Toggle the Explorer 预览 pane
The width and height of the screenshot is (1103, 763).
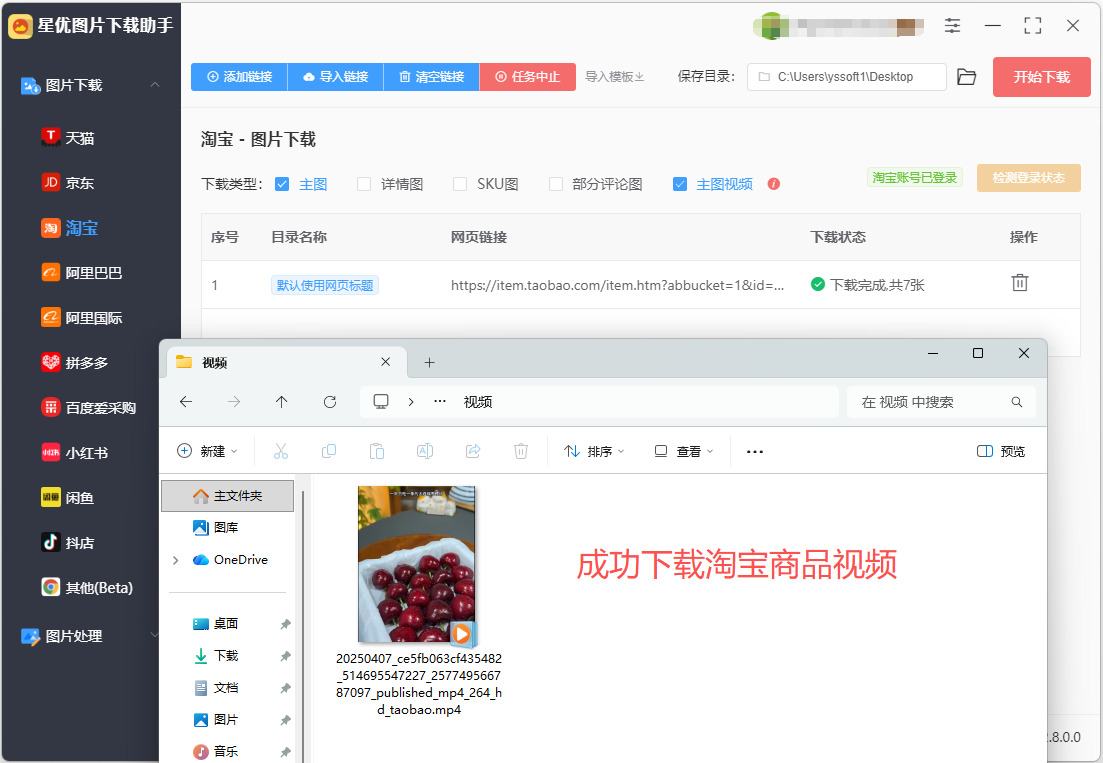(1001, 451)
